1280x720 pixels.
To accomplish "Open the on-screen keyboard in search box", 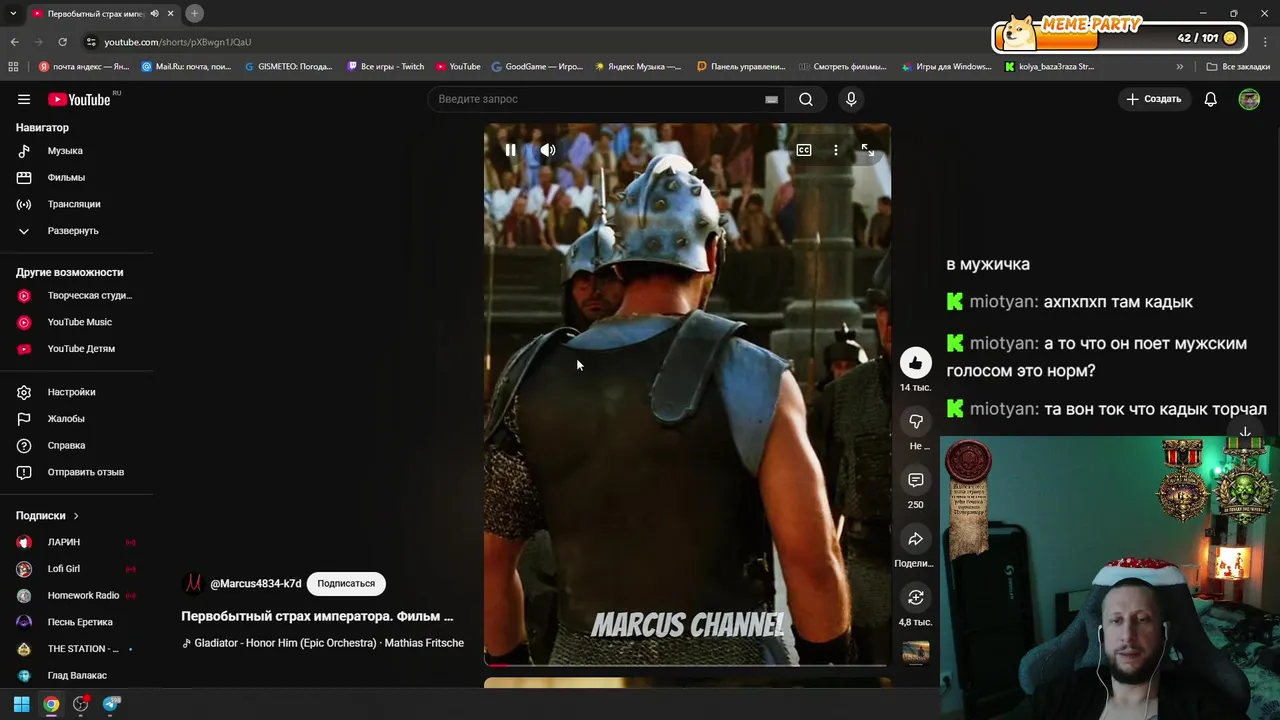I will coord(771,99).
